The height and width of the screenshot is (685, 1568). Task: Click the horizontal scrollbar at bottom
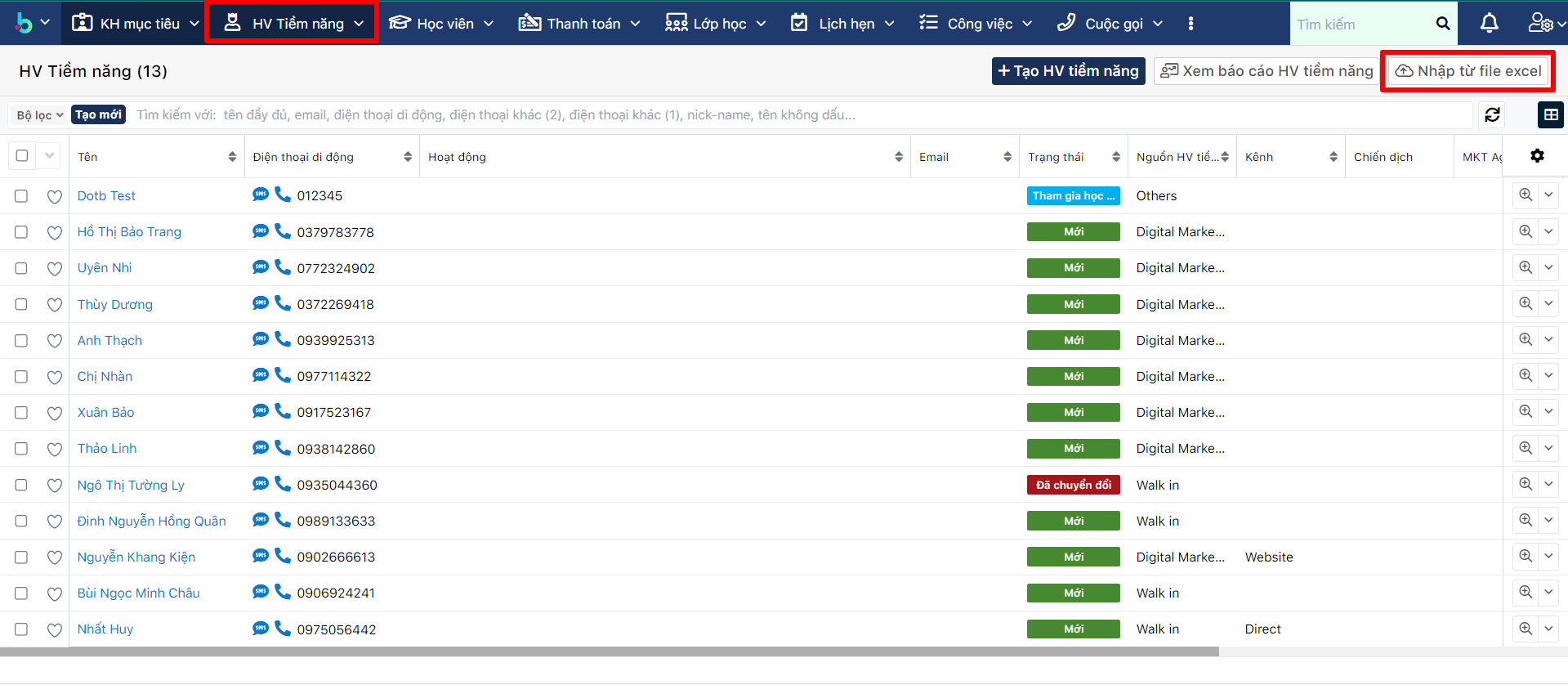(609, 652)
